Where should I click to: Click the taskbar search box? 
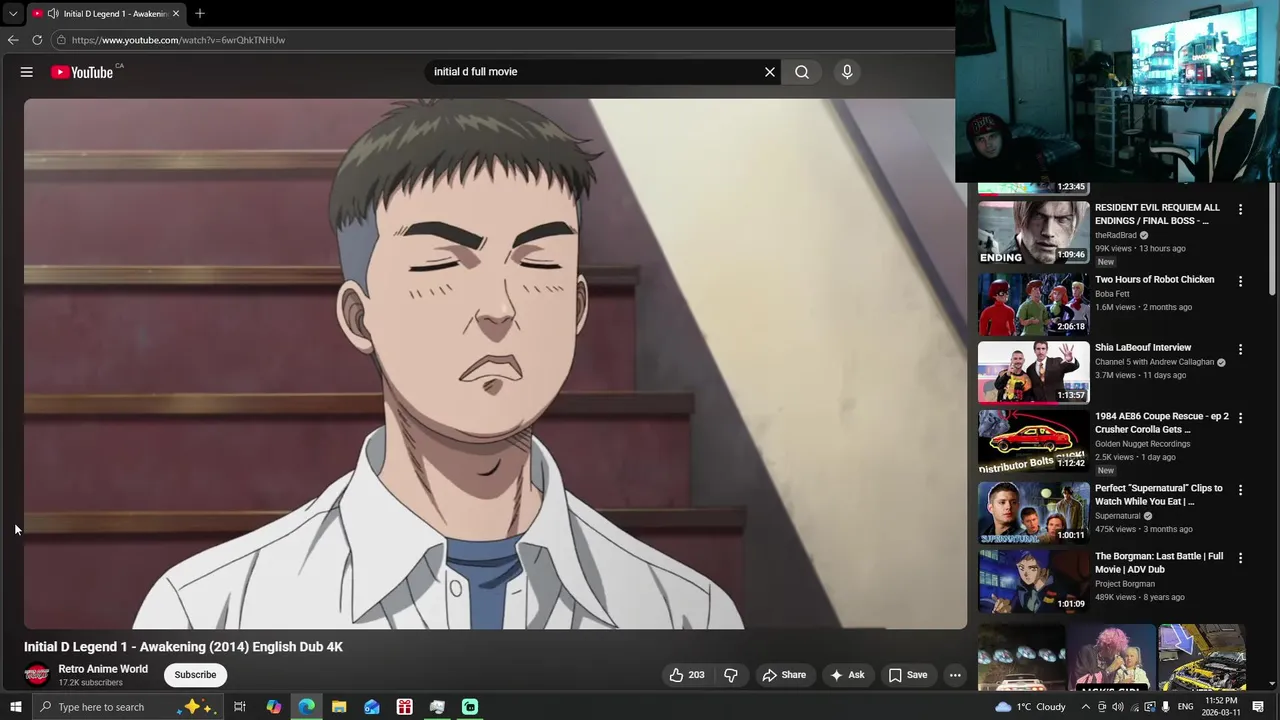click(x=128, y=707)
